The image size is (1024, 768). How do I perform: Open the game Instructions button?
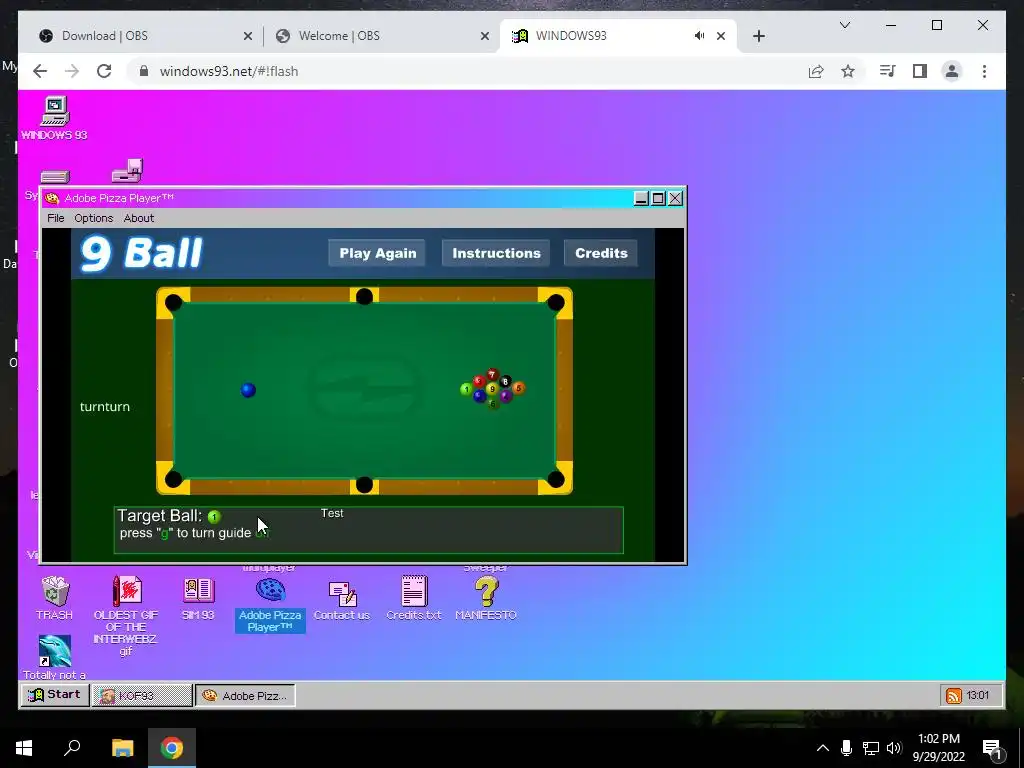point(496,253)
